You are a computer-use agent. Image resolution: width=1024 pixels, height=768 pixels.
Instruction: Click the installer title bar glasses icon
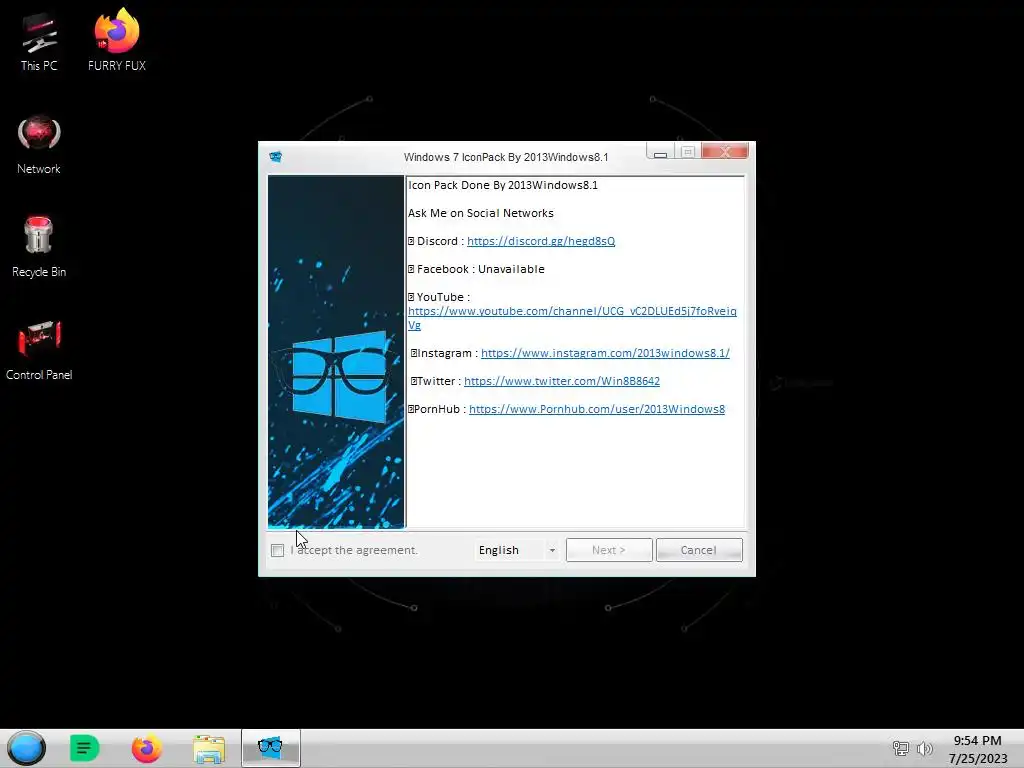(x=276, y=157)
